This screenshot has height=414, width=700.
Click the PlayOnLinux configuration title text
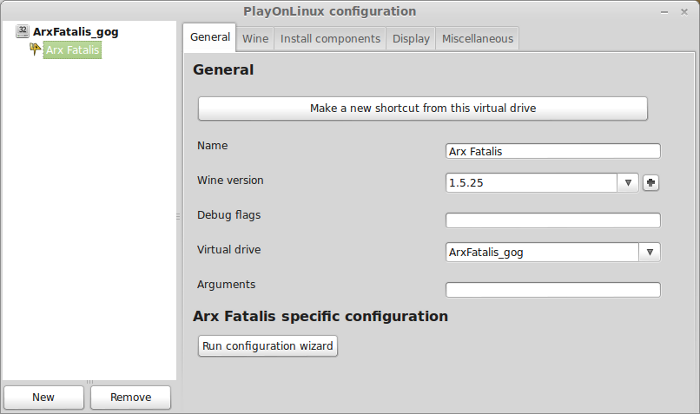[x=329, y=12]
